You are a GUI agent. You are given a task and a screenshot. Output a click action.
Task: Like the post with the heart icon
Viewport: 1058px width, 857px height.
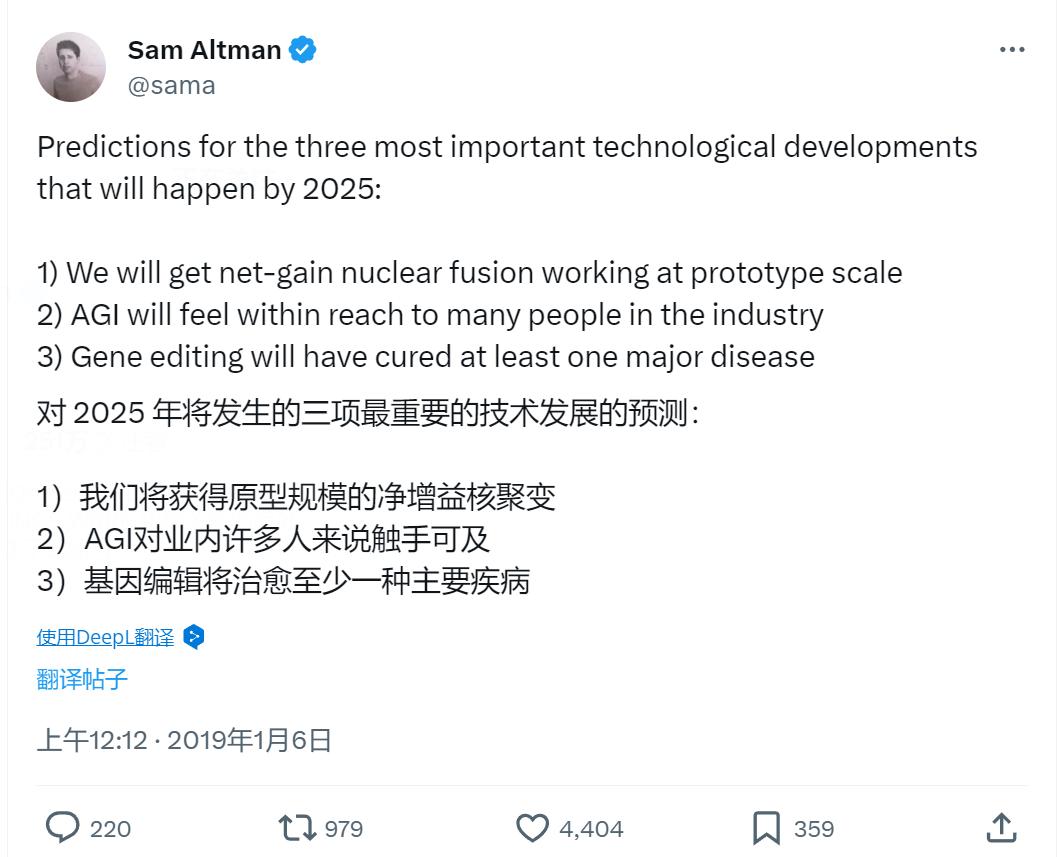pyautogui.click(x=532, y=828)
